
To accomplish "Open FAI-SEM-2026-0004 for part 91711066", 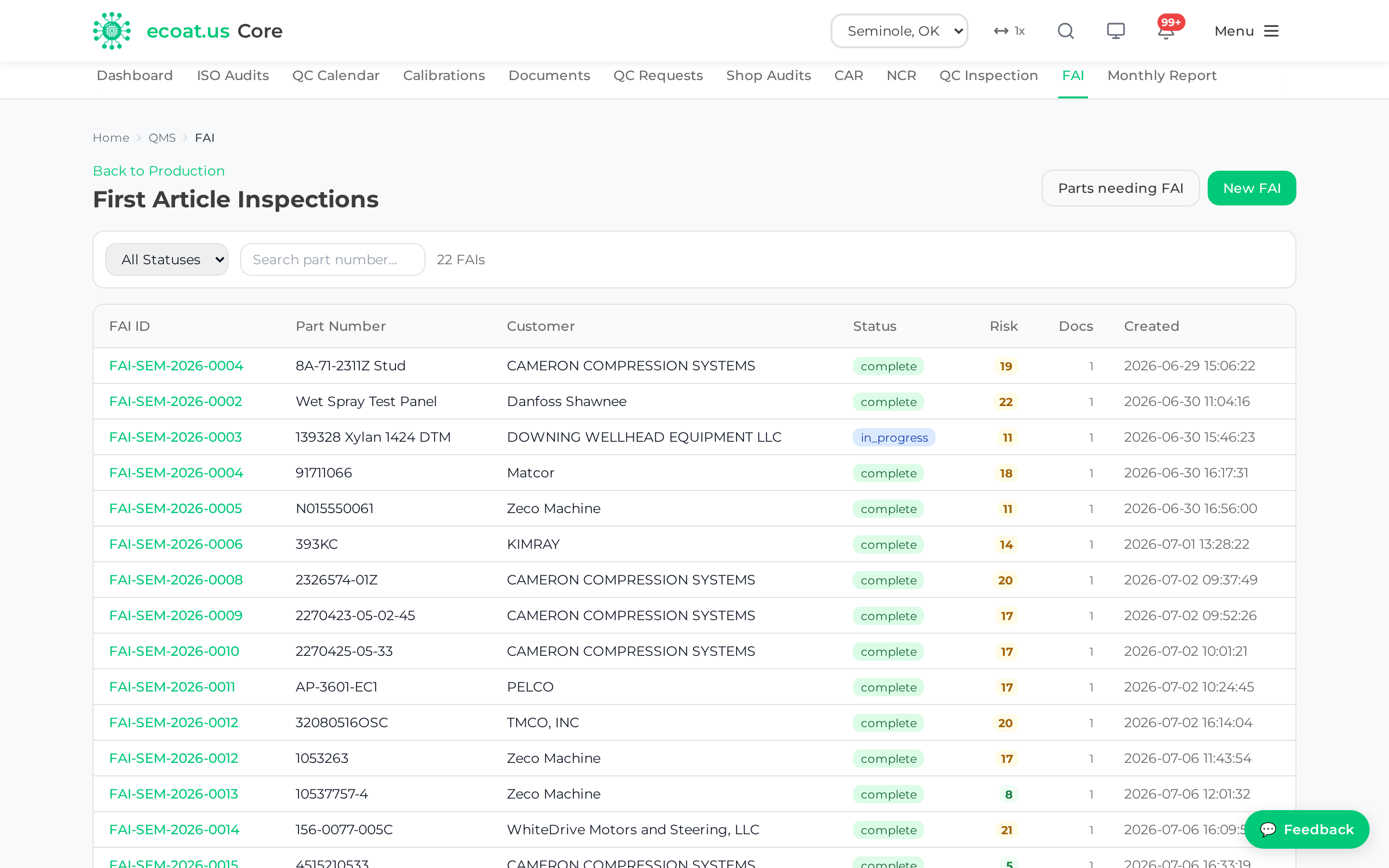I will 176,473.
